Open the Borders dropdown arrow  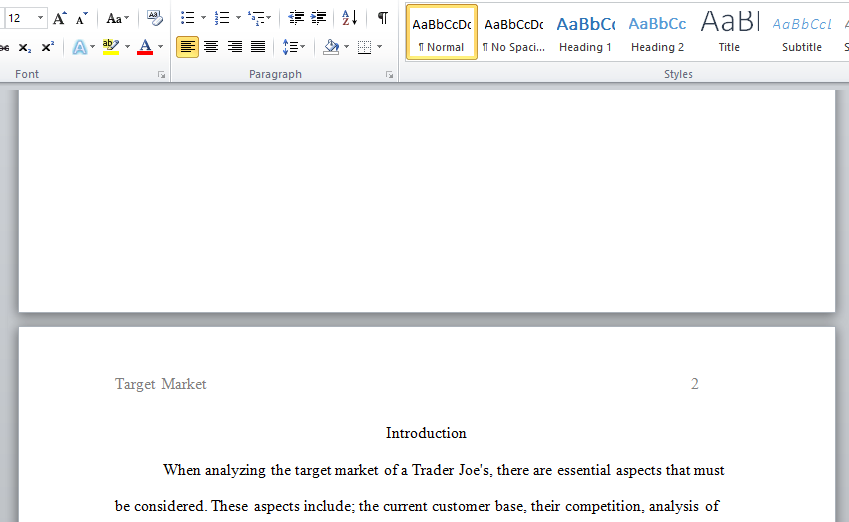[x=380, y=47]
